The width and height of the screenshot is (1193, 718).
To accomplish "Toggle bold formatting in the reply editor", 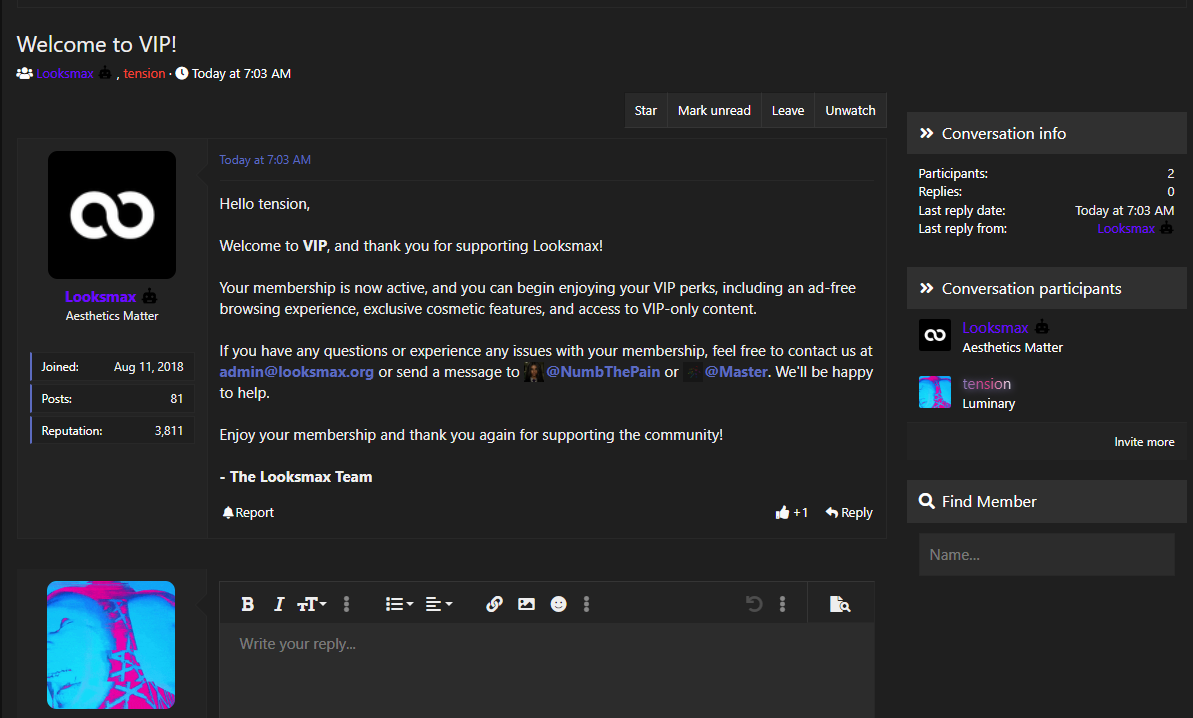I will [x=247, y=604].
